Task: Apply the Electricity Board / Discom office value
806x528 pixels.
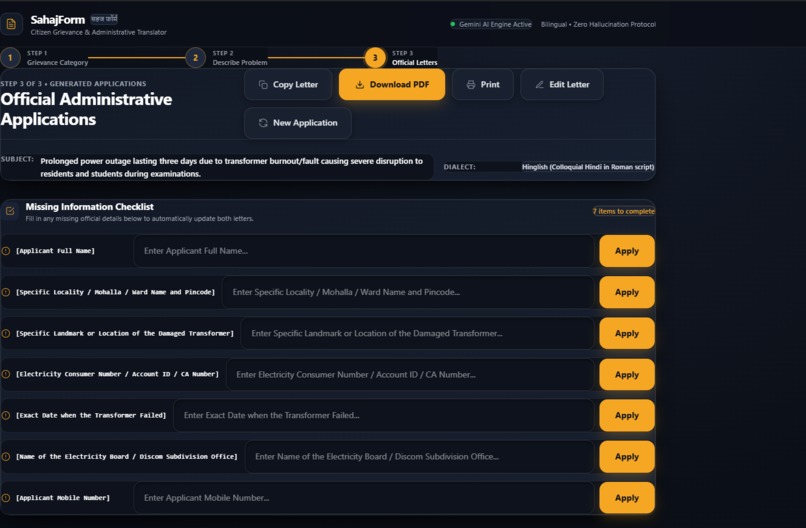Action: (627, 457)
